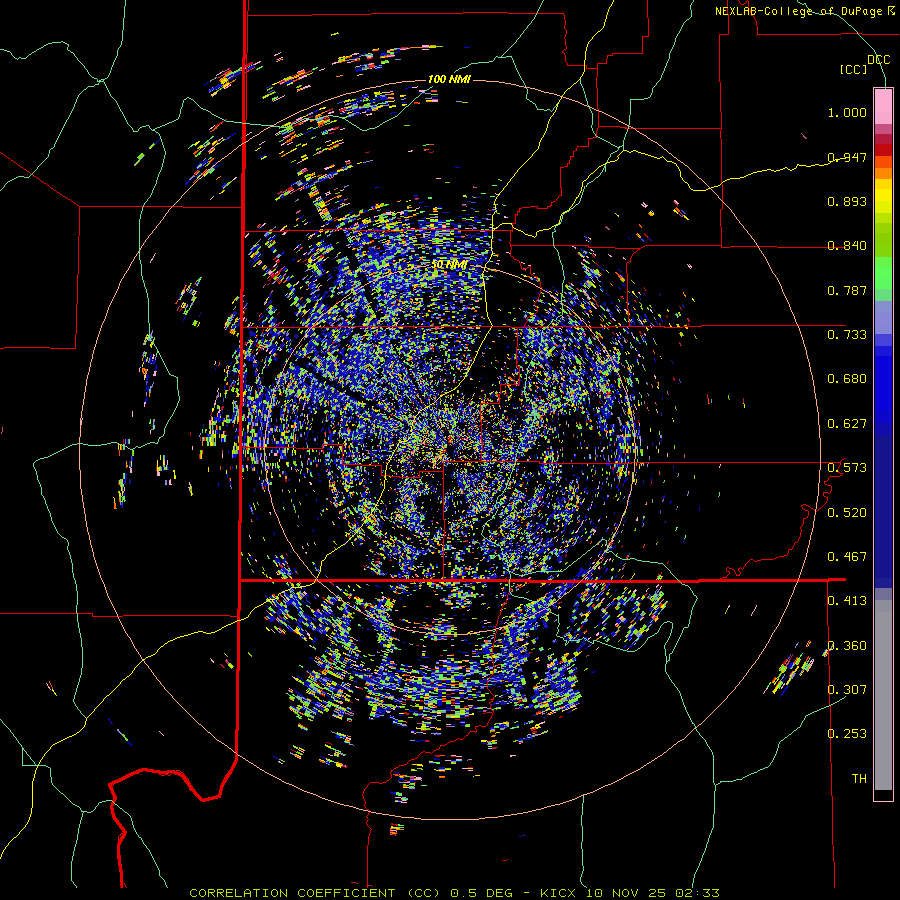Click the 0.787 scale value
The width and height of the screenshot is (900, 900).
[x=847, y=290]
